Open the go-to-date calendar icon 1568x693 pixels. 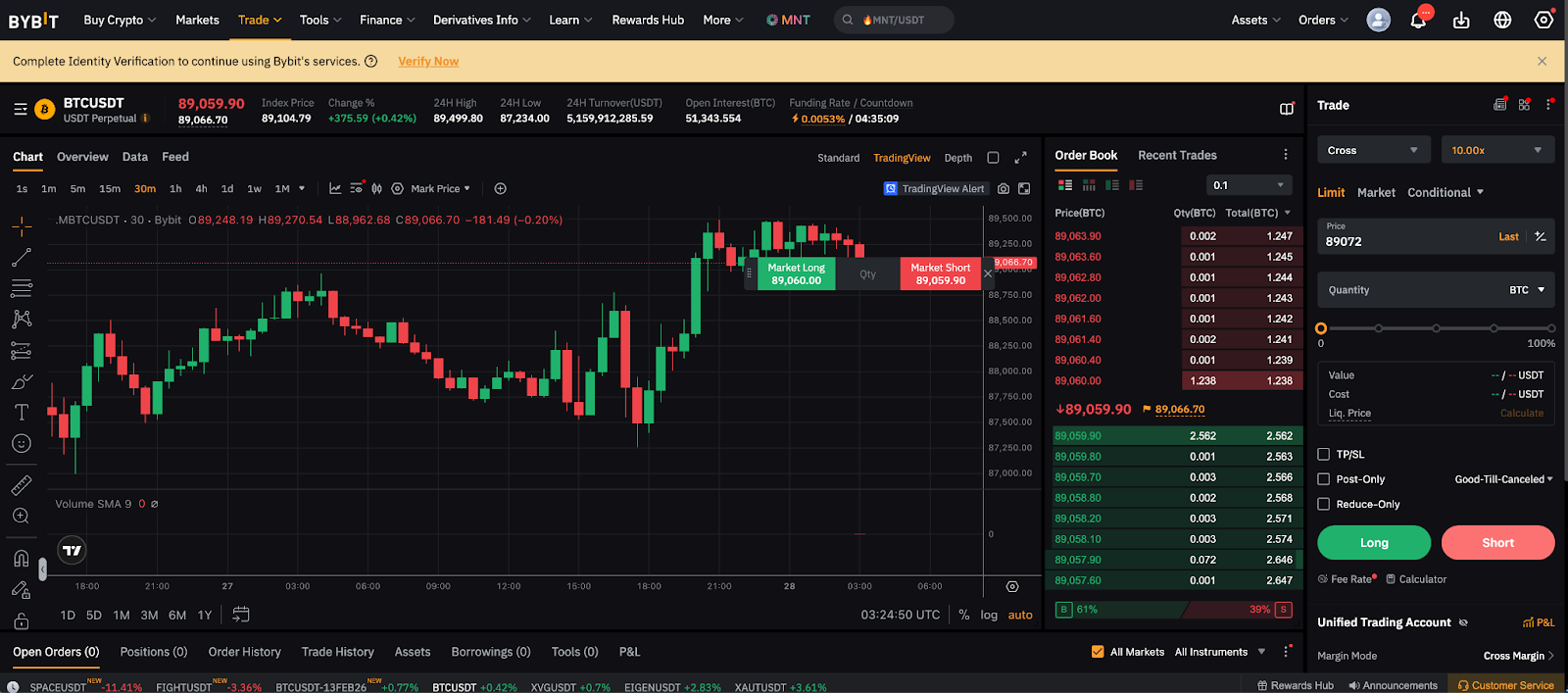click(x=241, y=615)
